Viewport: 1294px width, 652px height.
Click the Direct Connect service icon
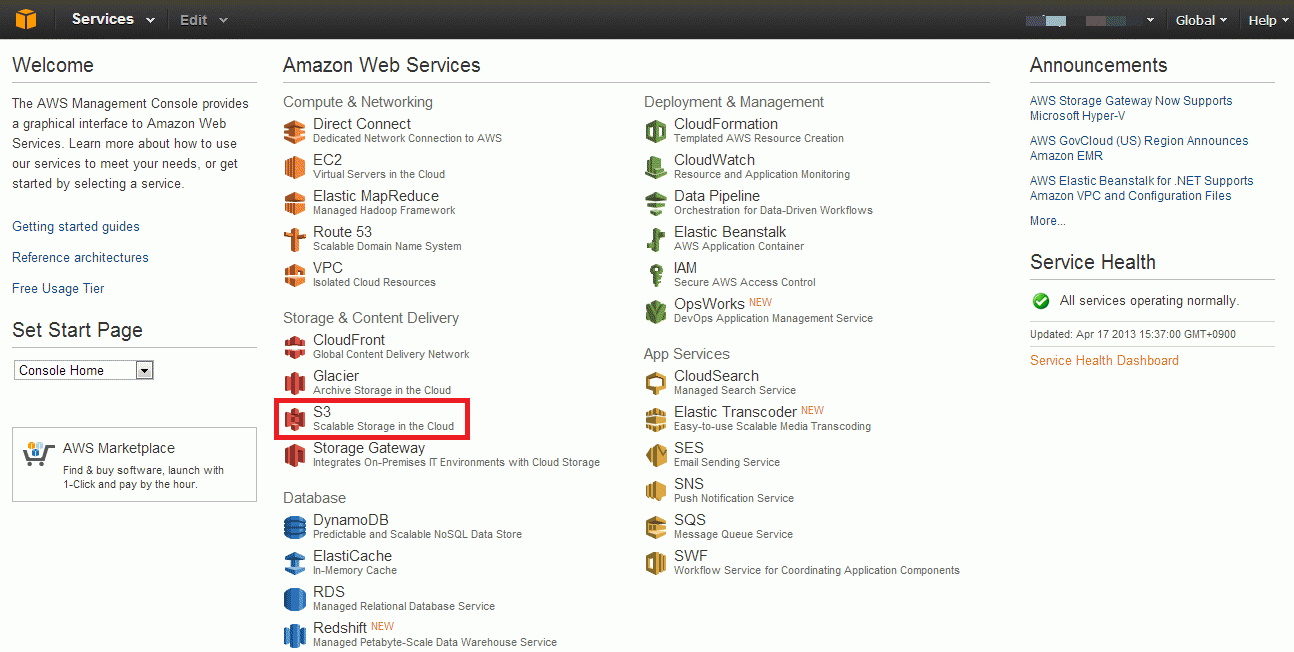point(294,131)
